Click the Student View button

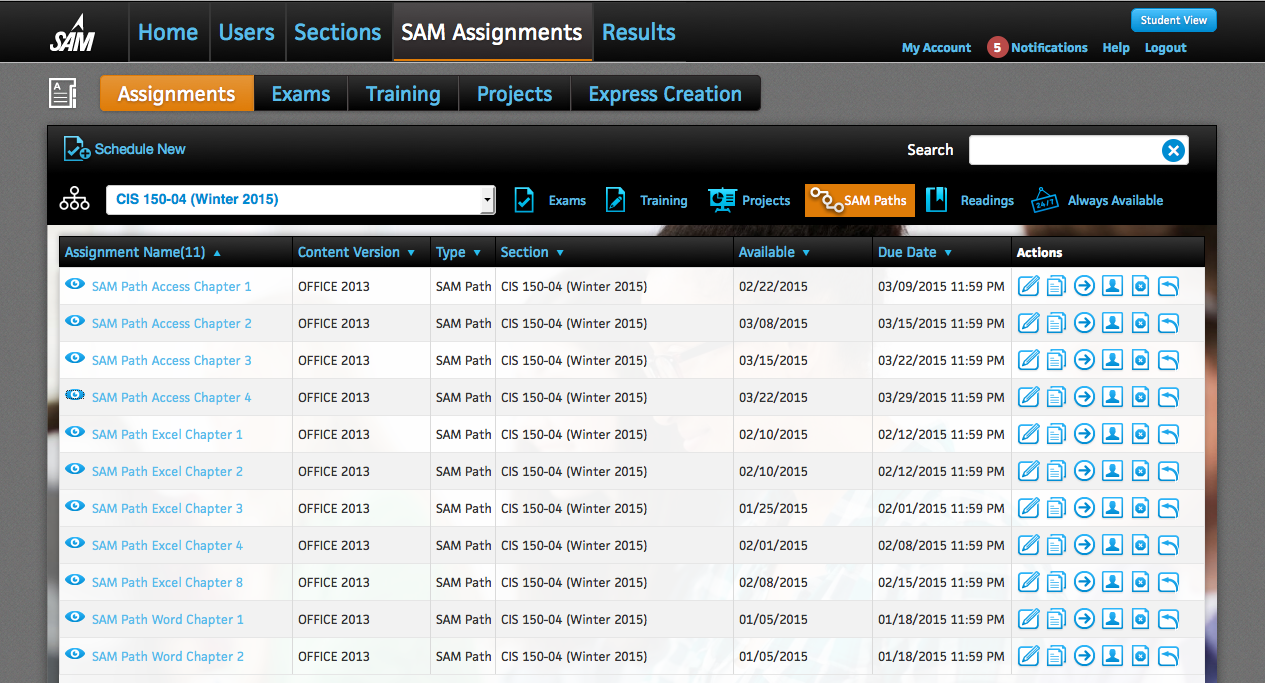(x=1174, y=20)
